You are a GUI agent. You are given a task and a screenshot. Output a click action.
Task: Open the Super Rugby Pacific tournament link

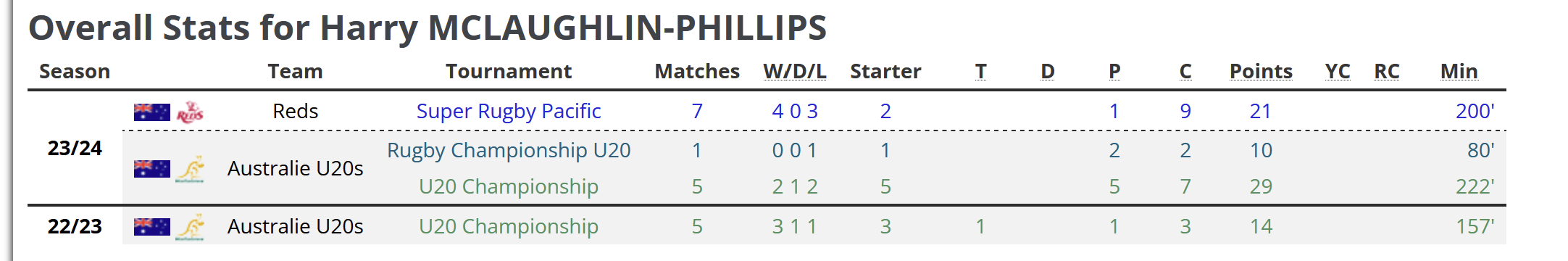point(509,111)
